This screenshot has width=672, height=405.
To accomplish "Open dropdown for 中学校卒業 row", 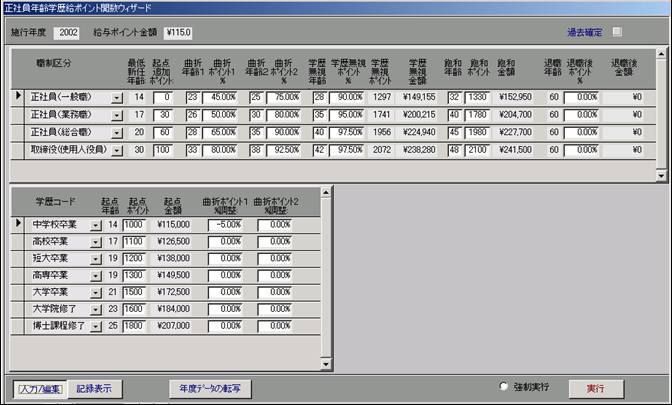I will [x=96, y=225].
